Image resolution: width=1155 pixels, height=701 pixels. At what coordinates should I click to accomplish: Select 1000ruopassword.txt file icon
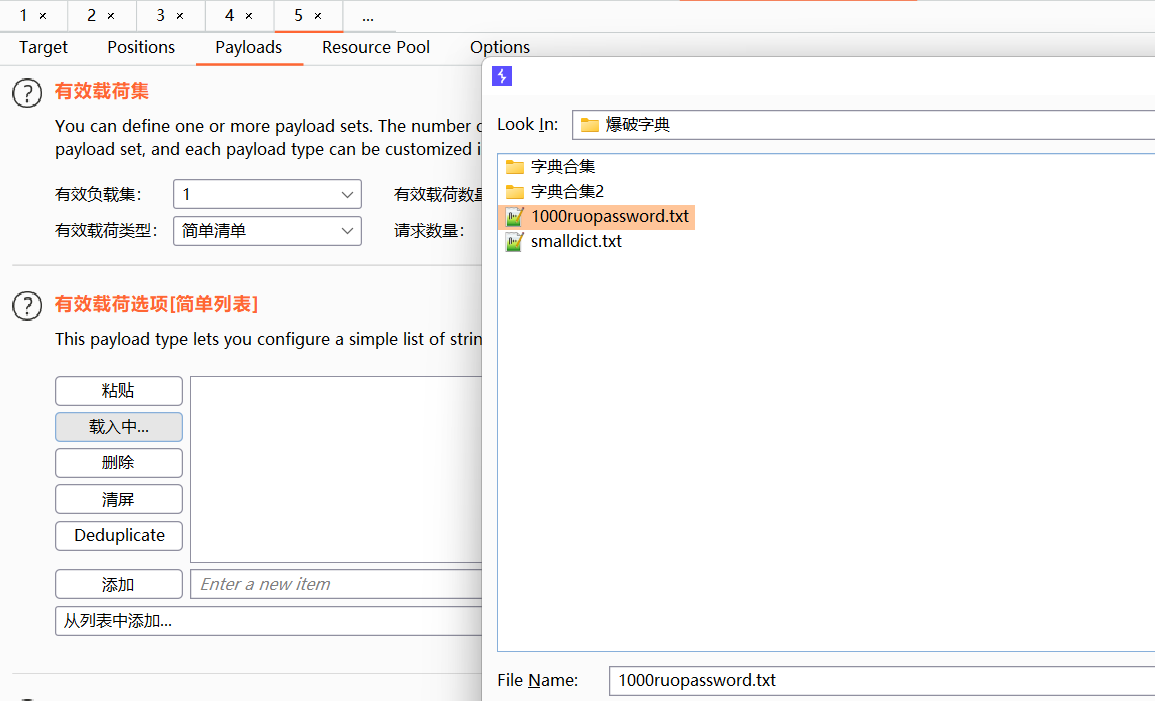tap(514, 216)
